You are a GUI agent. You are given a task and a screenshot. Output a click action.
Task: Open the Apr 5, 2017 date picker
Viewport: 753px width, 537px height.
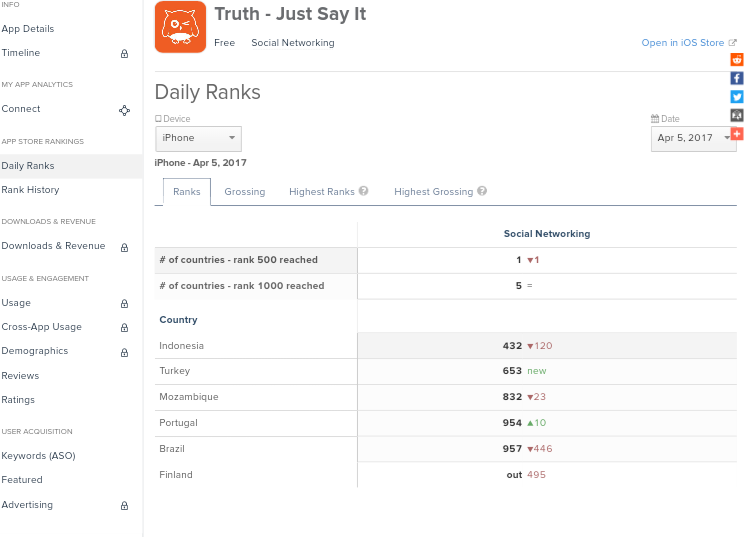click(693, 138)
